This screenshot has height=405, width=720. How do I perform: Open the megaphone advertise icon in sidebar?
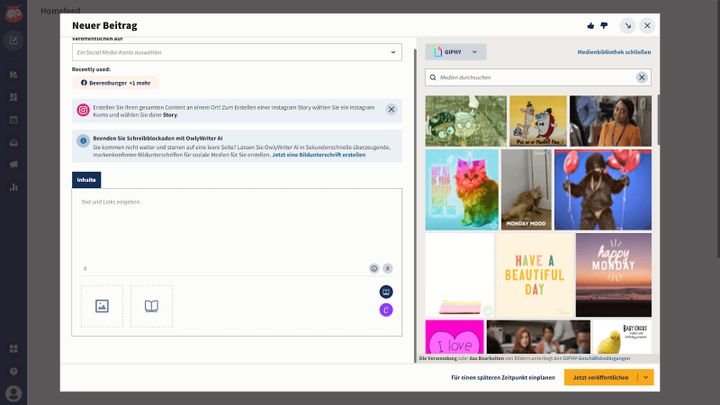point(13,164)
